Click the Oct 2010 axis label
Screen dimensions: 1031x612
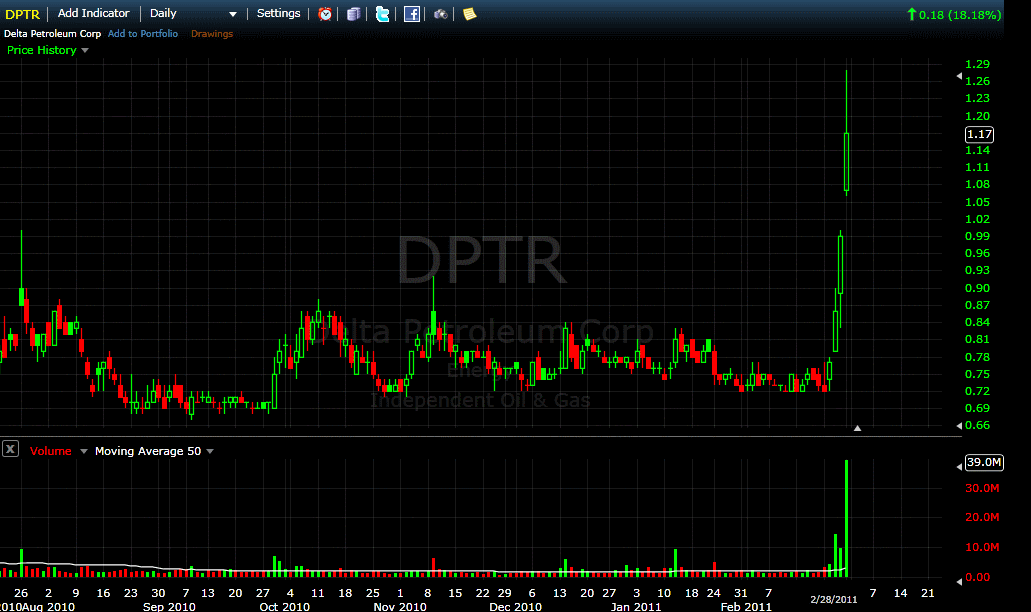point(284,606)
